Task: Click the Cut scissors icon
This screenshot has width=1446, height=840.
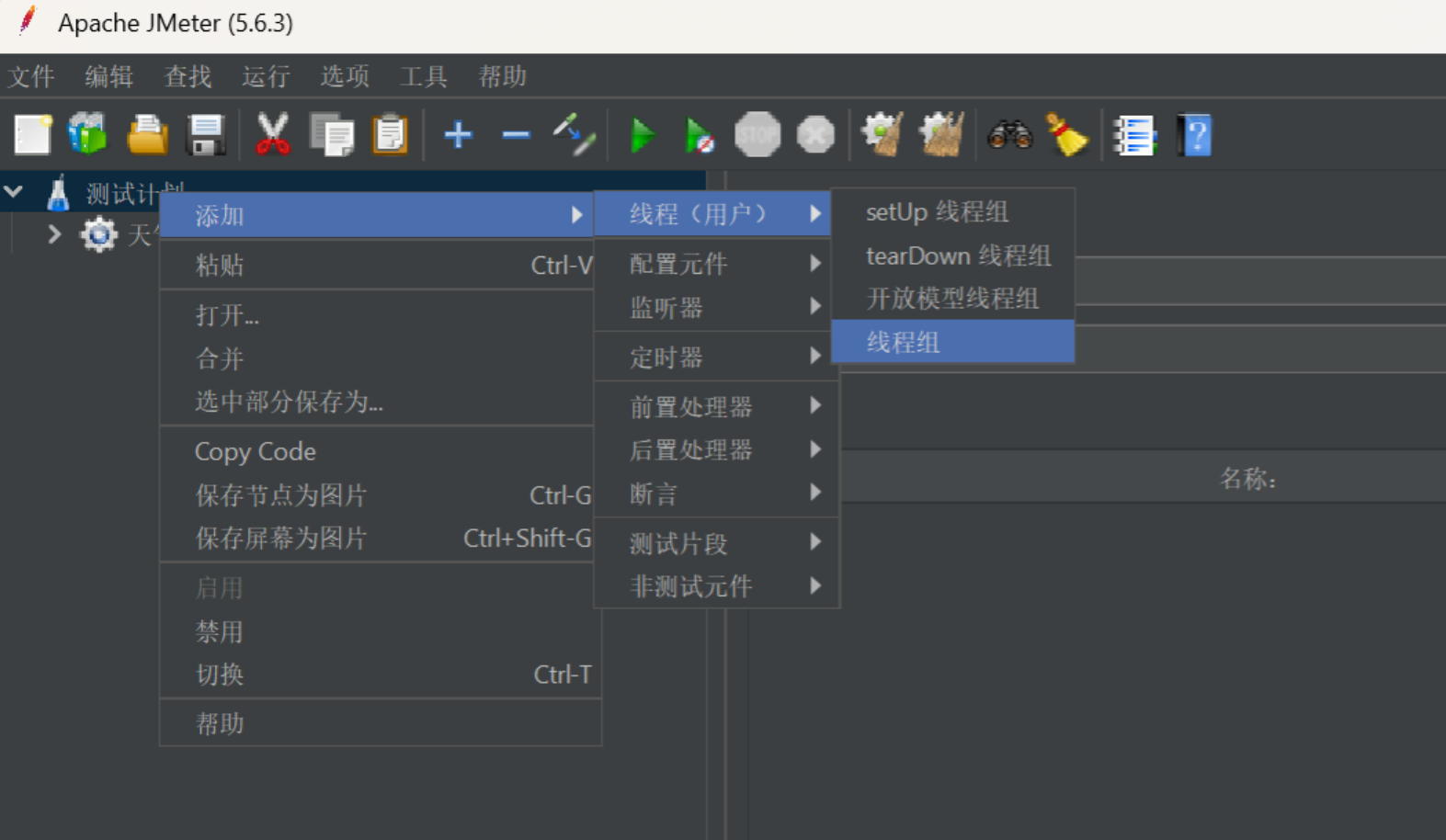Action: click(272, 136)
